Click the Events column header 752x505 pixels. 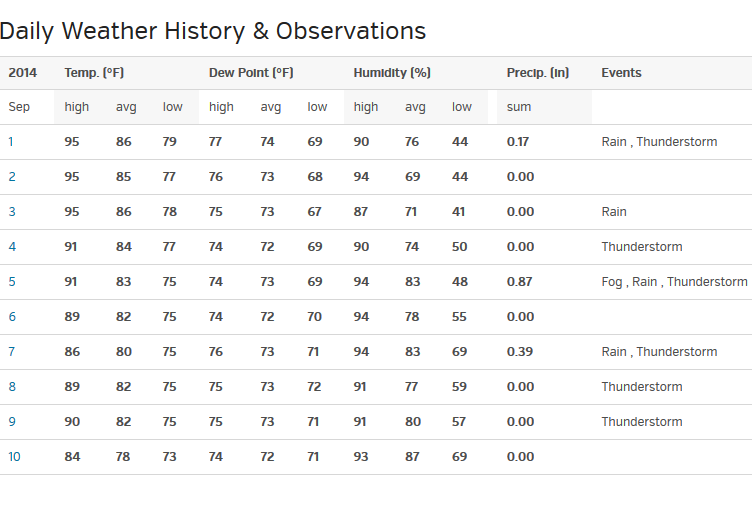pyautogui.click(x=621, y=73)
